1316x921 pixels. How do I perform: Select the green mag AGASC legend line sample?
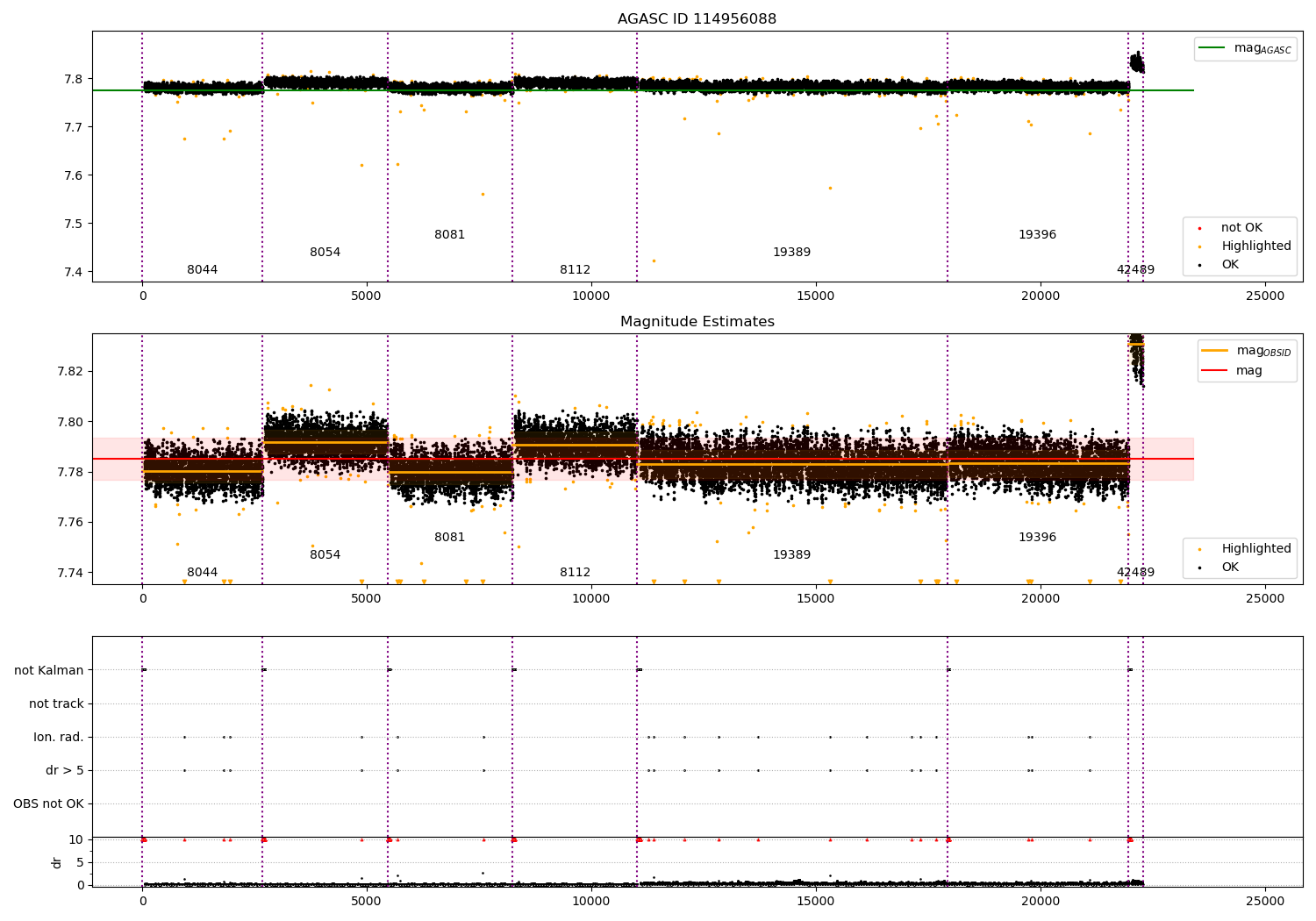[1212, 48]
